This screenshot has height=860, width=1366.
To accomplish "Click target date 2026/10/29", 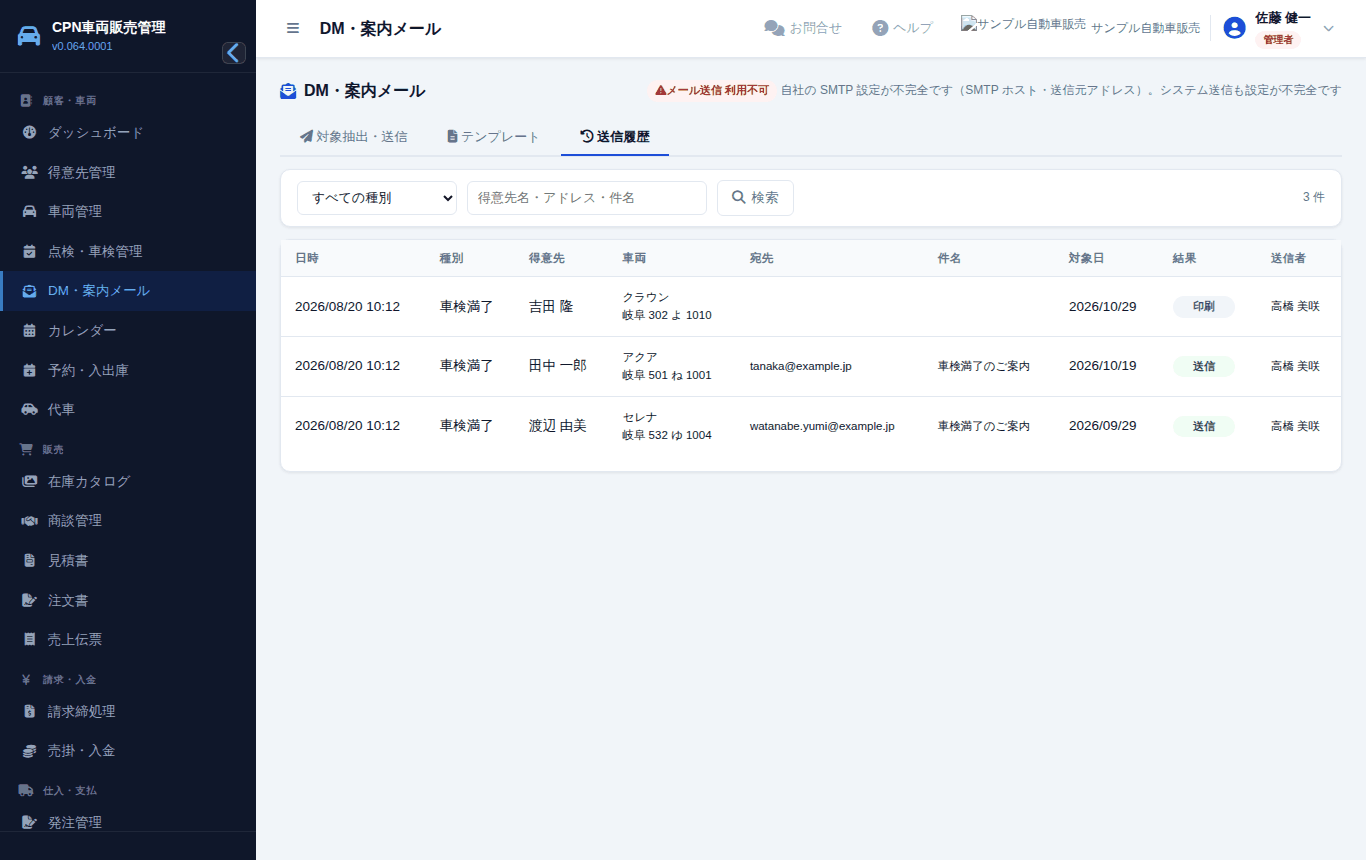I will click(x=1103, y=306).
